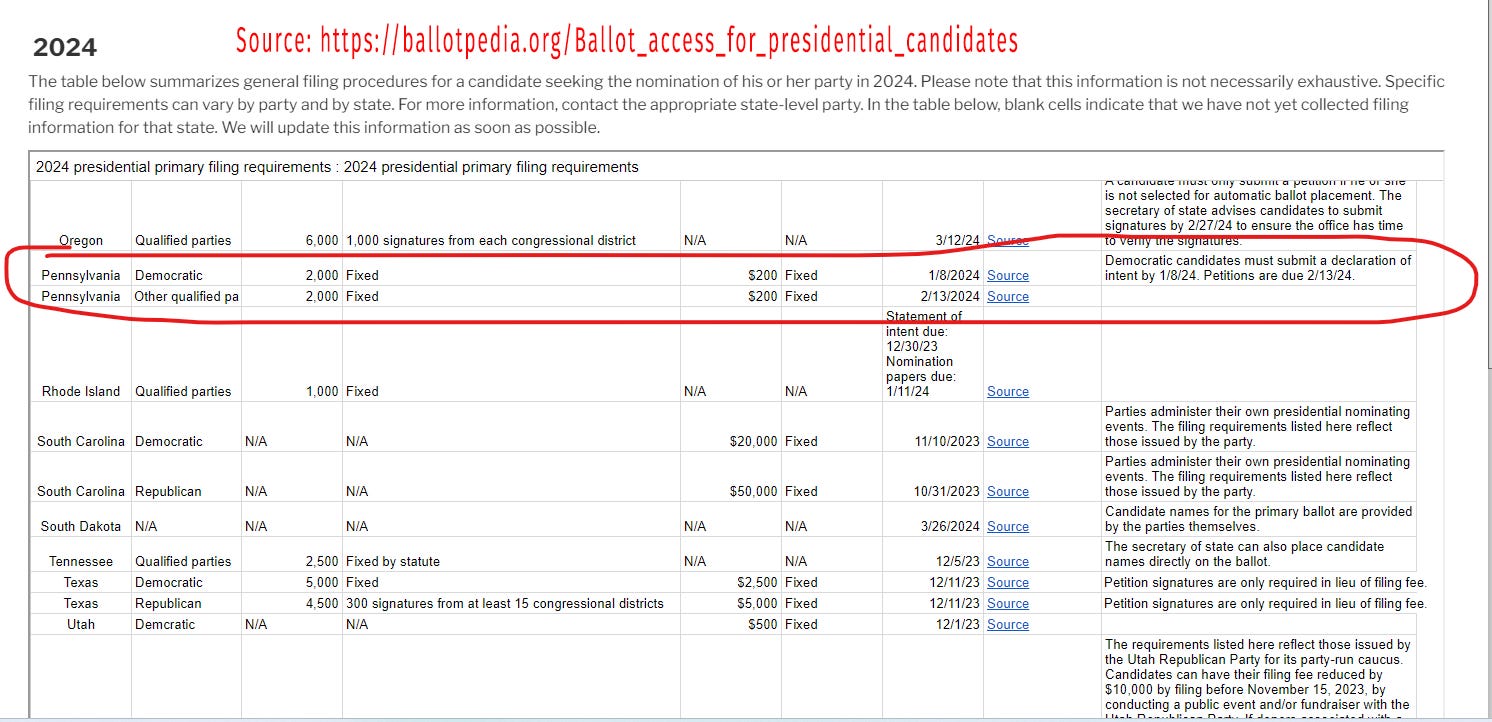Viewport: 1492px width, 722px height.
Task: Open Source link for South Dakota row
Action: (x=1007, y=526)
